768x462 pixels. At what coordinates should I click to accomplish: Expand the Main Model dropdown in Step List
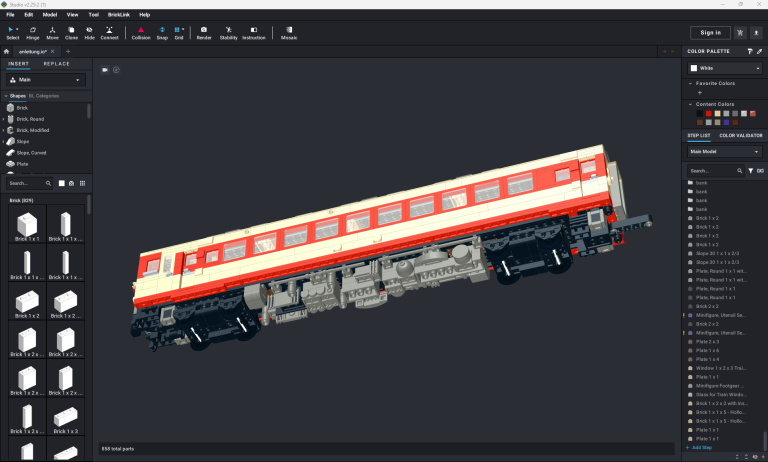pos(724,152)
